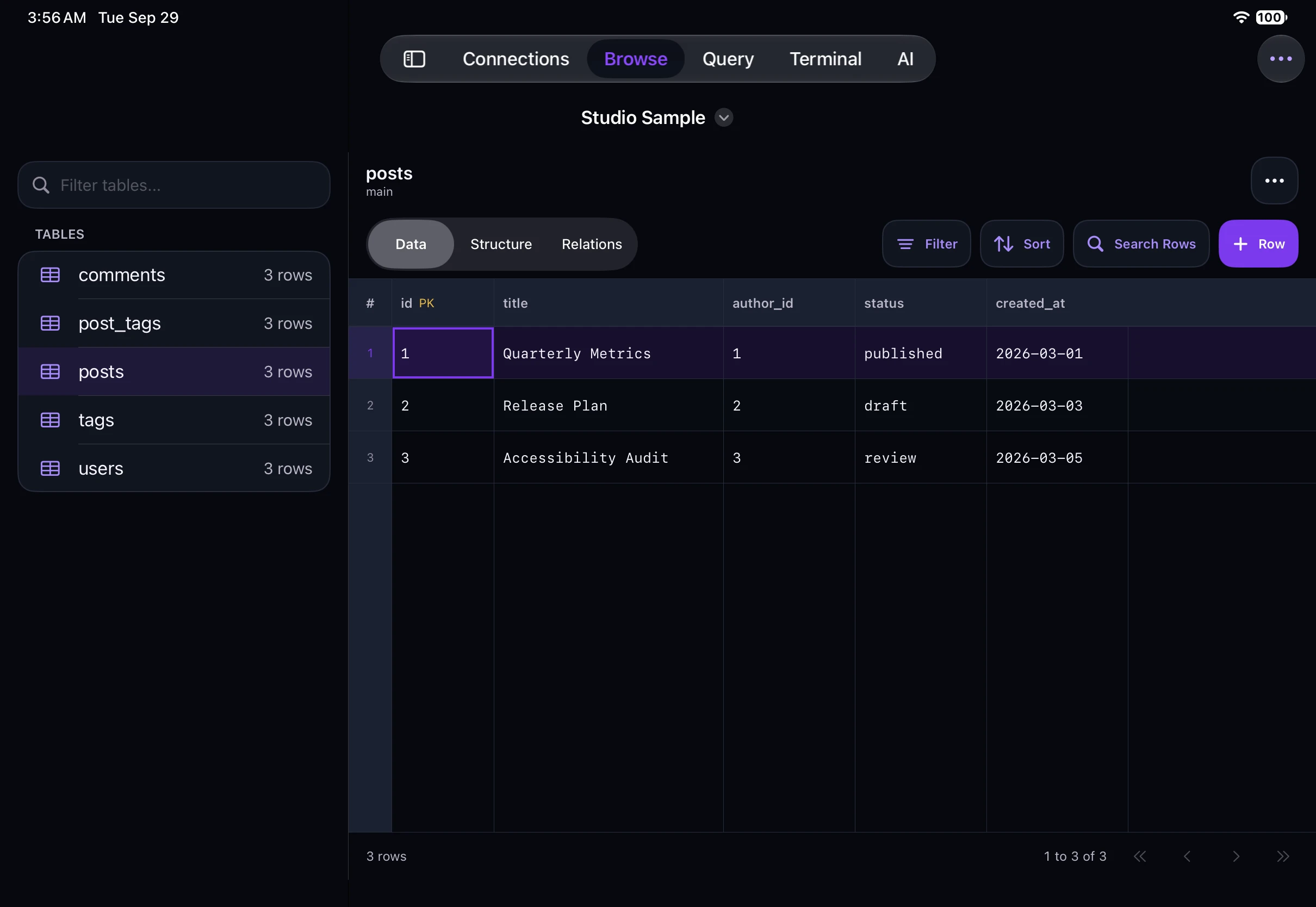Switch to the Query tab

click(728, 59)
